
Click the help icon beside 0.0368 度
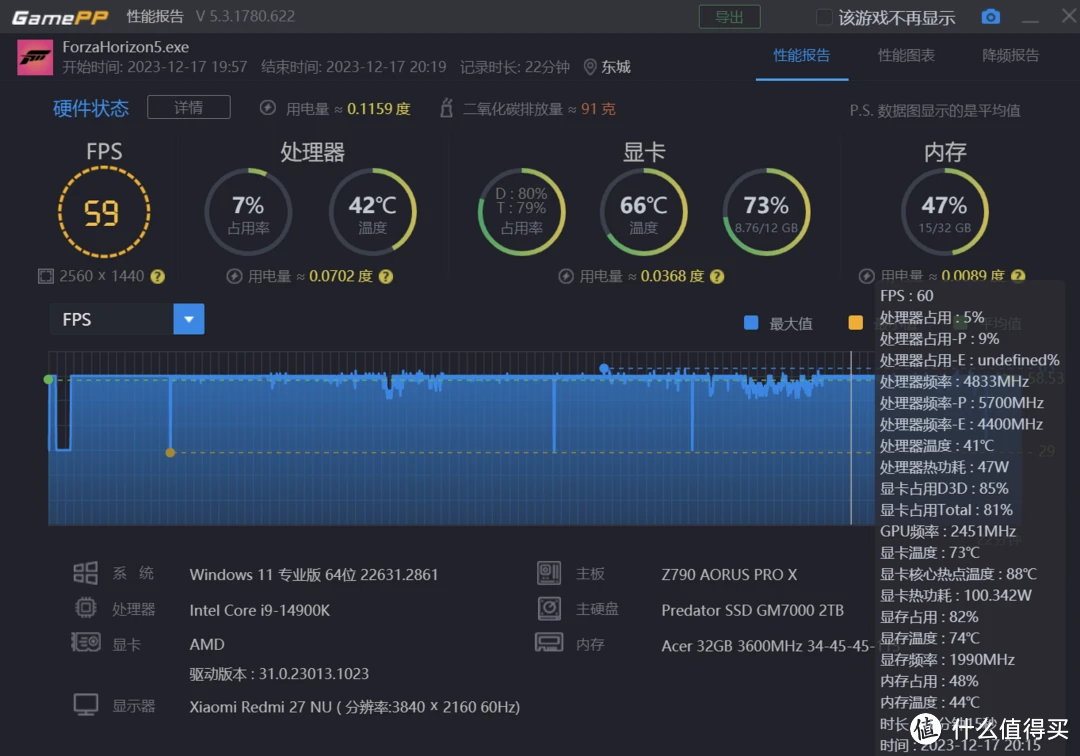point(717,277)
